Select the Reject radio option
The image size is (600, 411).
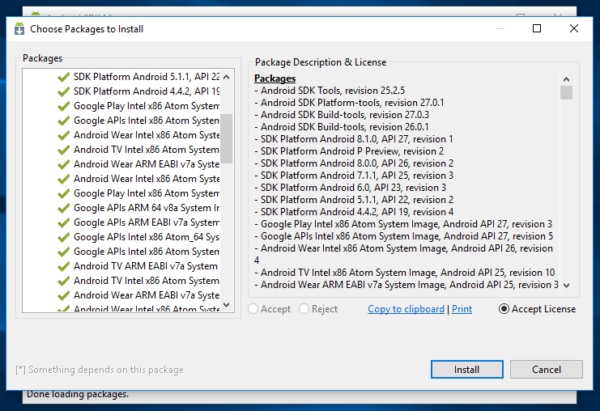(304, 309)
